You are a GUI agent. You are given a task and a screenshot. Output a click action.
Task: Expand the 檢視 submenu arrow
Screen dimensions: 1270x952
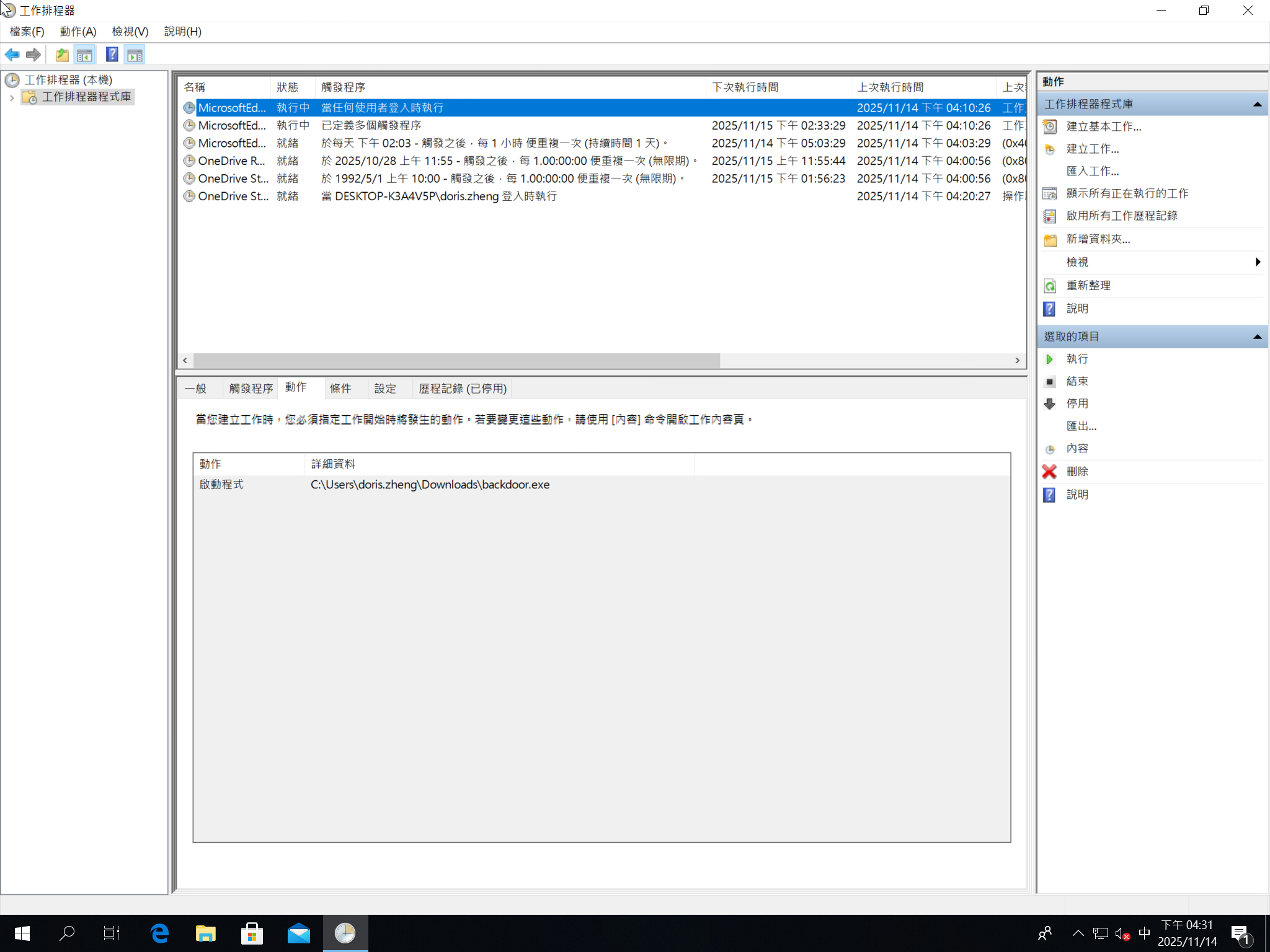[1258, 262]
